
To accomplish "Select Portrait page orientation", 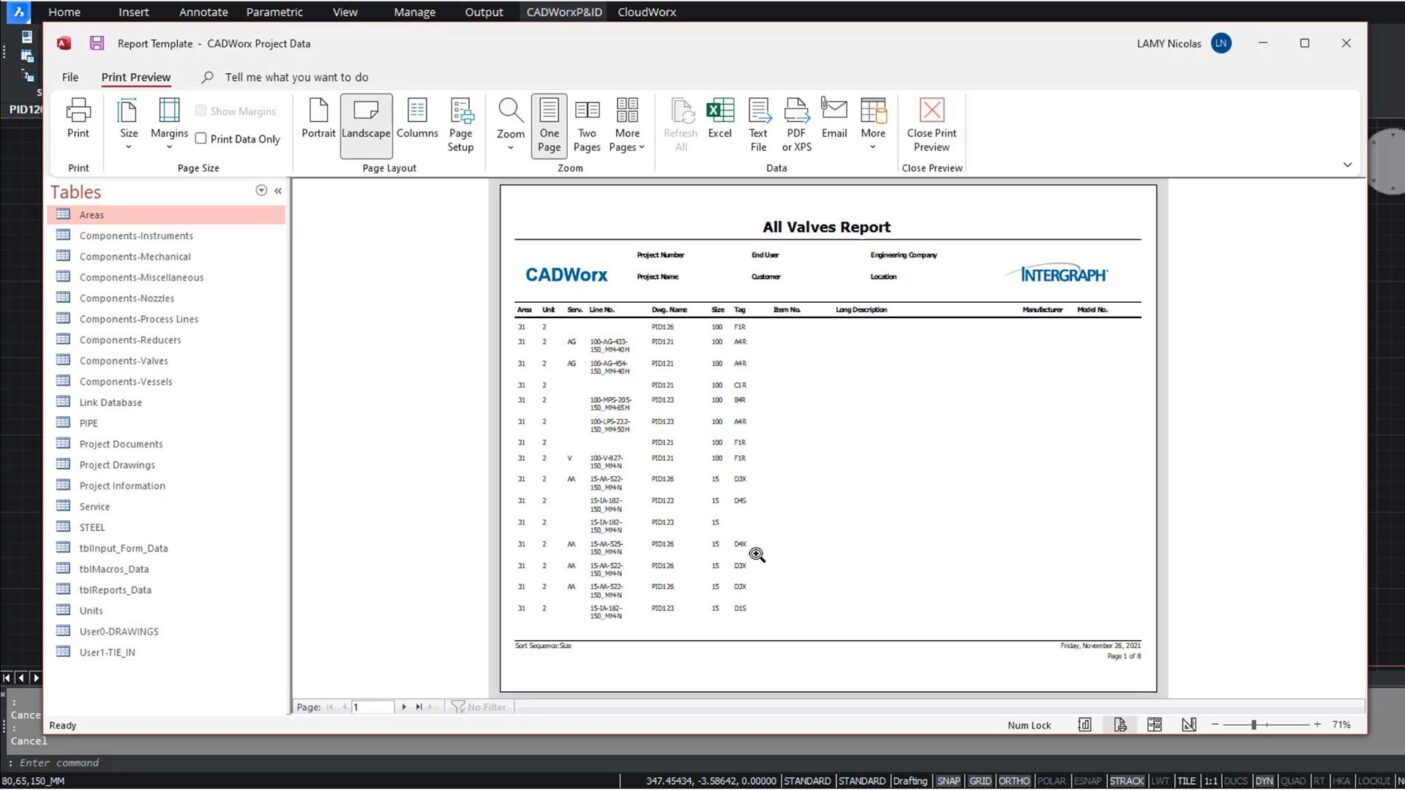I will click(x=318, y=120).
